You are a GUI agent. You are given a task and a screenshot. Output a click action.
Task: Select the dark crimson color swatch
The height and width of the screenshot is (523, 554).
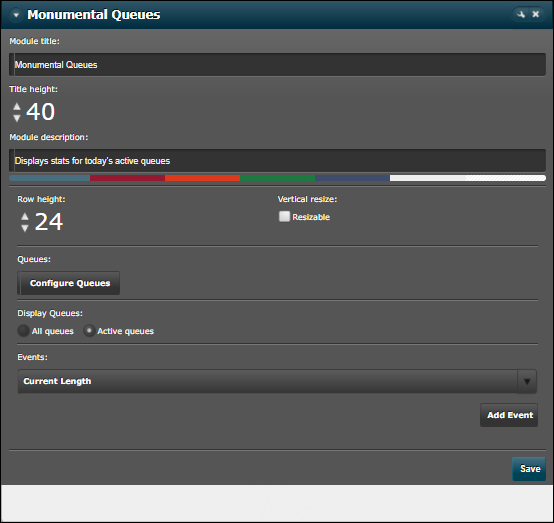pos(128,178)
